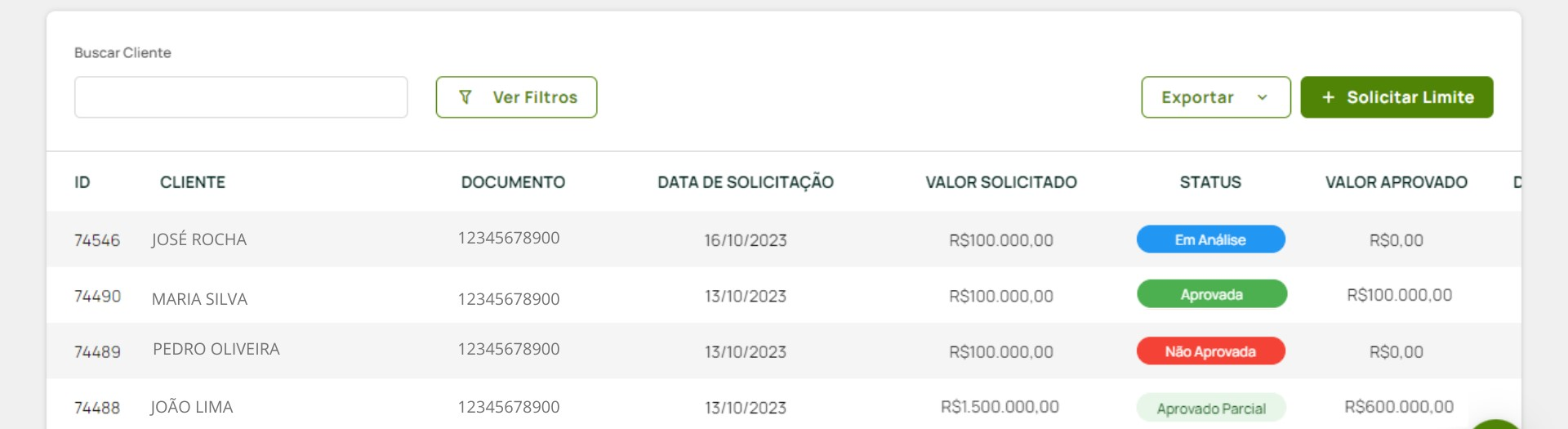1568x429 pixels.
Task: Click the green Aprovada status badge
Action: 1212,294
